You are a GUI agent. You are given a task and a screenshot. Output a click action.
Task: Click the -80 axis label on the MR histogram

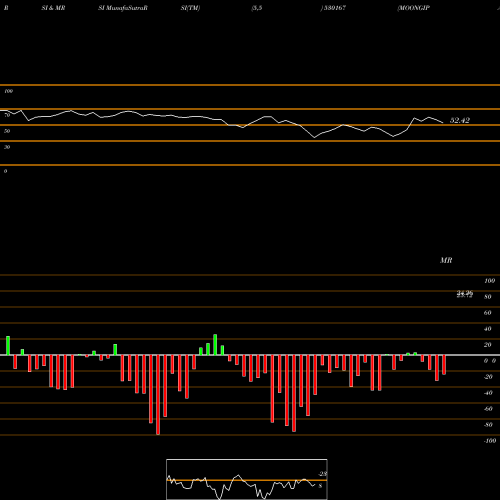pyautogui.click(x=488, y=425)
